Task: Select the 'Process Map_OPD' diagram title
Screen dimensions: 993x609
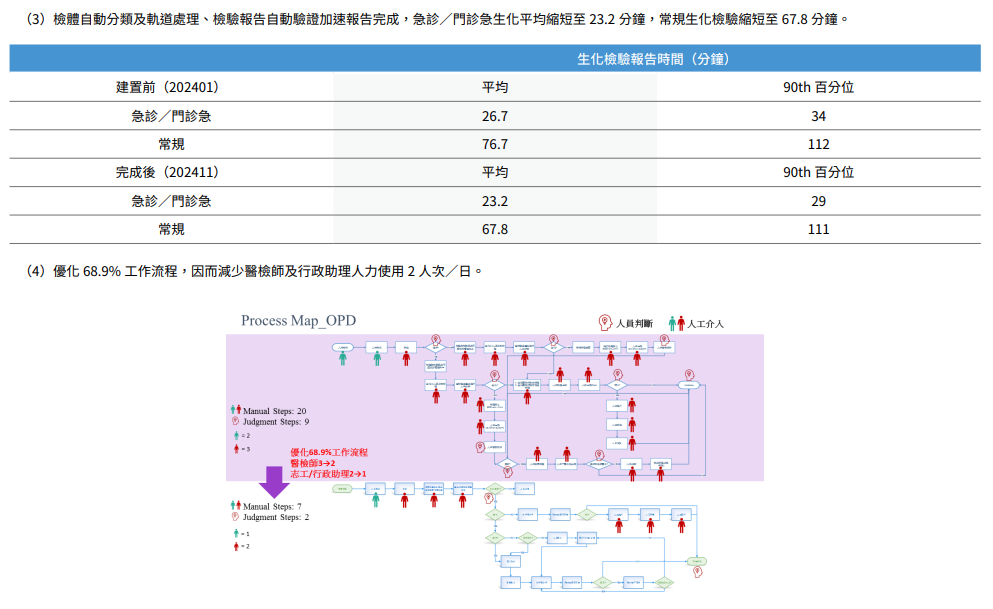Action: point(298,320)
